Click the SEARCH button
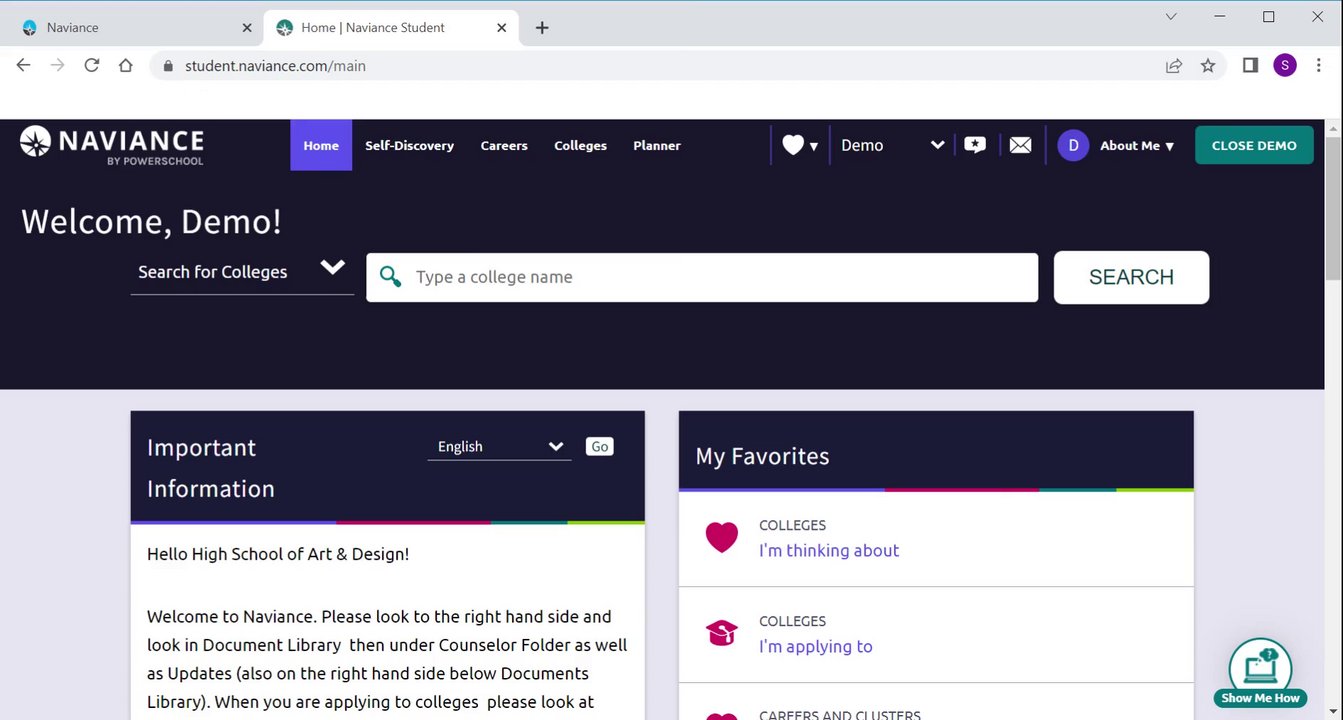 (1131, 277)
